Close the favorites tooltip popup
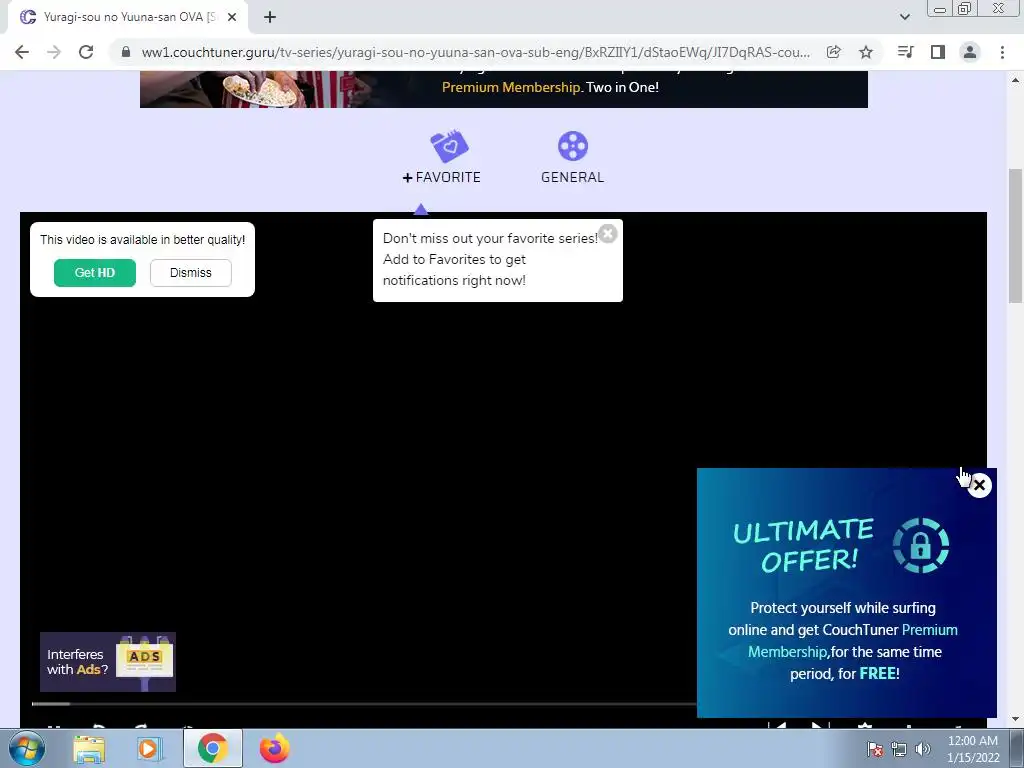Screen dimensions: 1024x768 608,234
